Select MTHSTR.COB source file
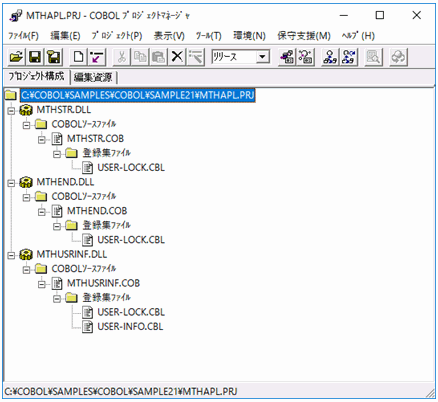 95,139
